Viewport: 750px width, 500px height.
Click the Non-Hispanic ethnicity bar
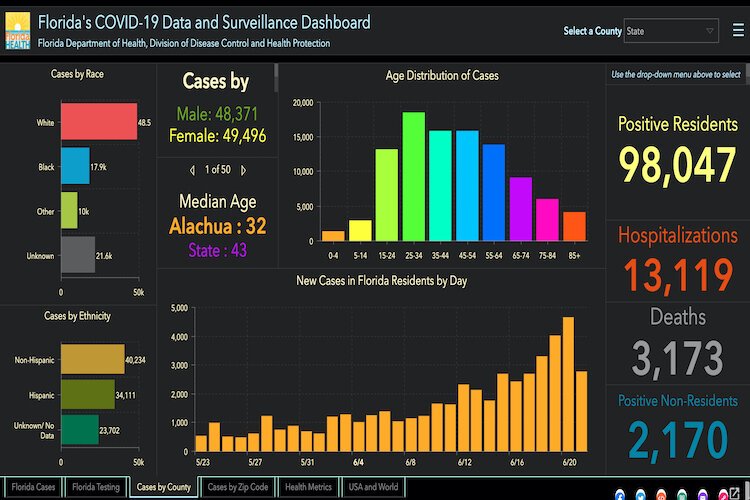93,359
